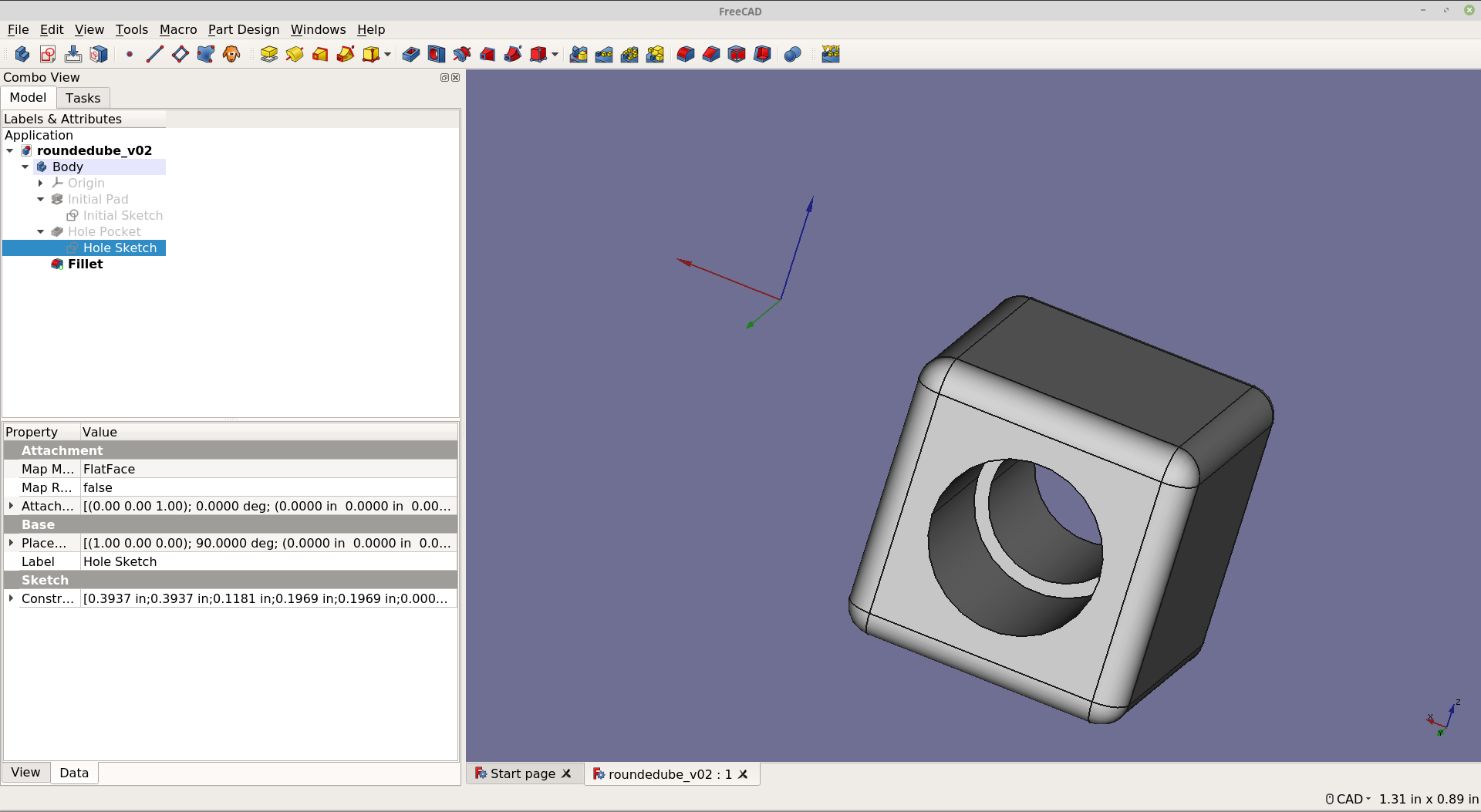The height and width of the screenshot is (812, 1481).
Task: Expand the Attachment Offset property row
Action: pos(11,506)
